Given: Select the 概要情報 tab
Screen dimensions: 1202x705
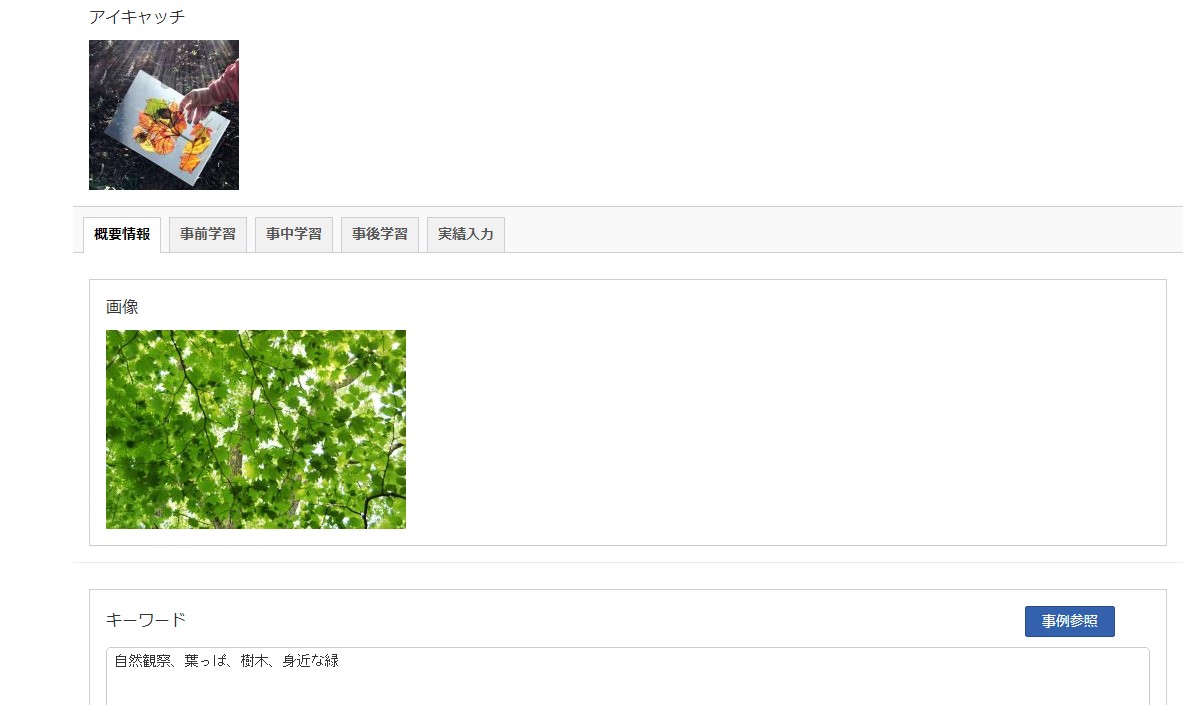Looking at the screenshot, I should [x=122, y=235].
